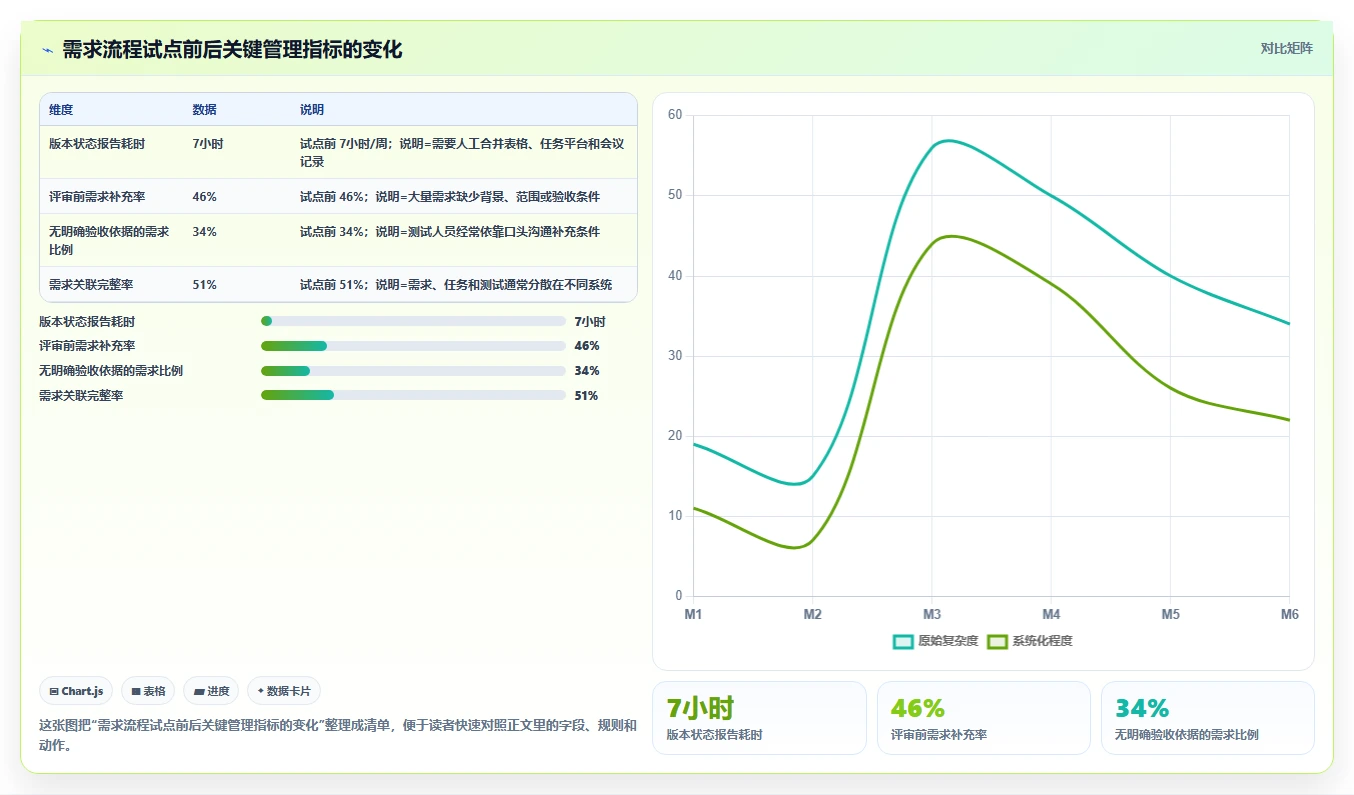
Task: Select table cell 无明确验收依据的需求比例
Action: click(109, 240)
